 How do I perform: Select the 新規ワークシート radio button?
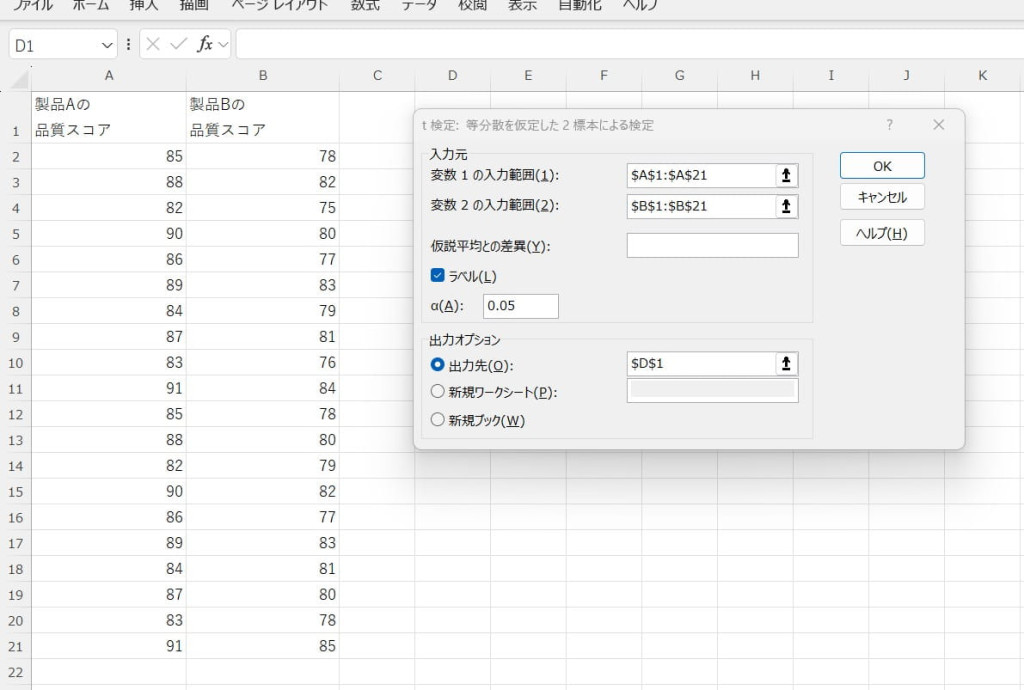[x=437, y=392]
